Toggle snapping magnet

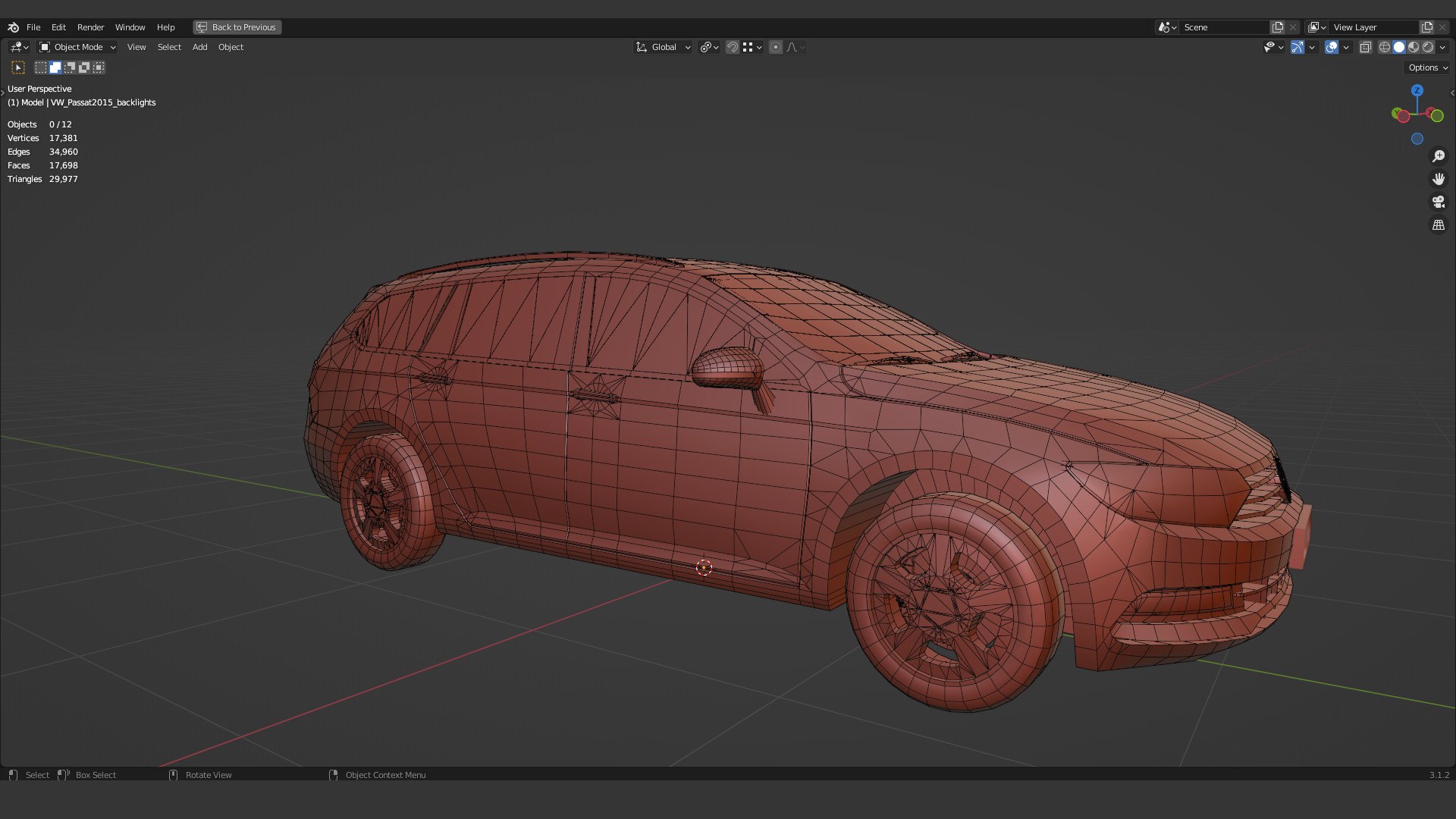[732, 47]
